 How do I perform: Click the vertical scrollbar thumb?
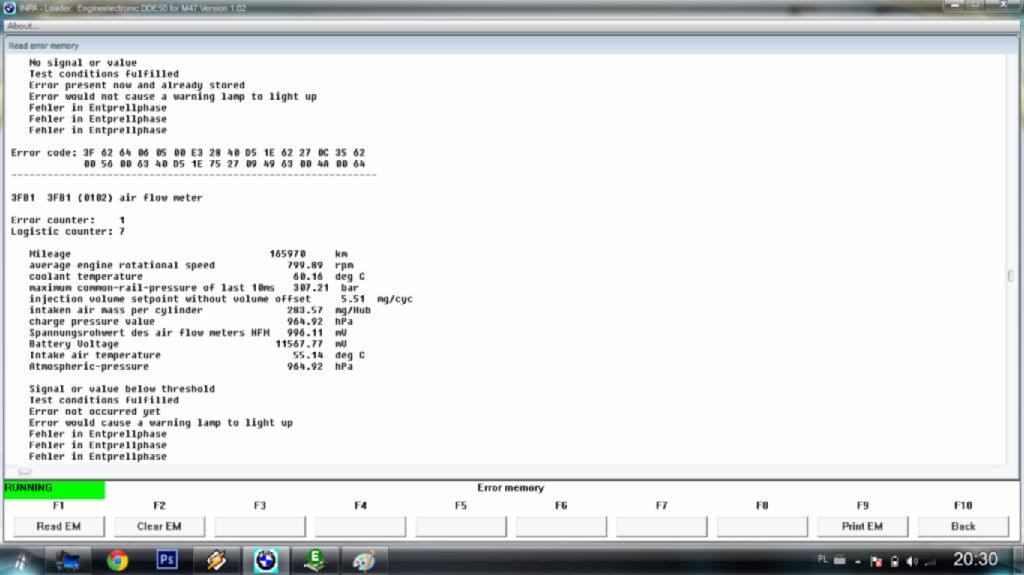(x=1011, y=276)
